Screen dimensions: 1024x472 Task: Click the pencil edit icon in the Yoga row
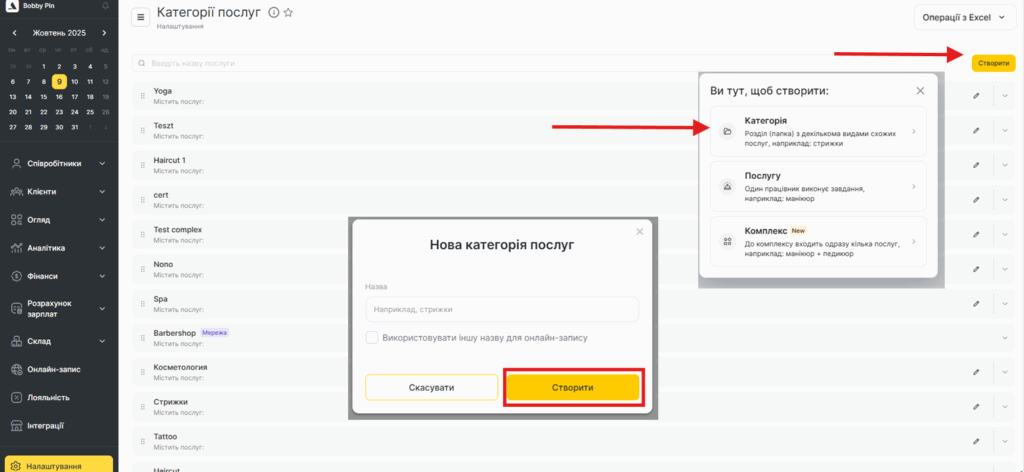[976, 96]
